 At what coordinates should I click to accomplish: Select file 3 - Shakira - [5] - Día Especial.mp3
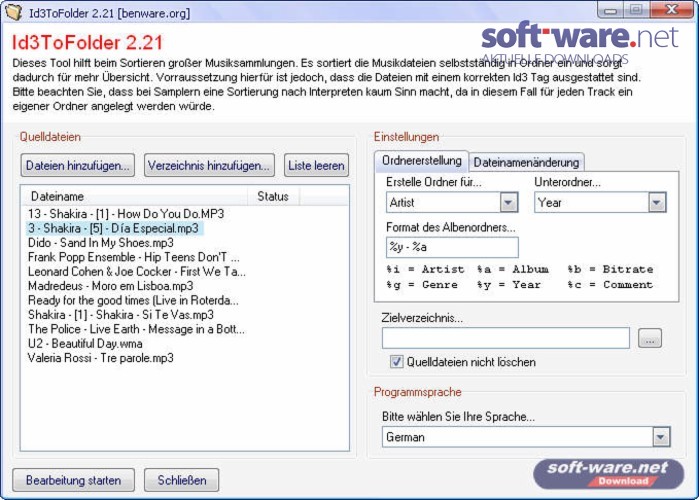114,228
